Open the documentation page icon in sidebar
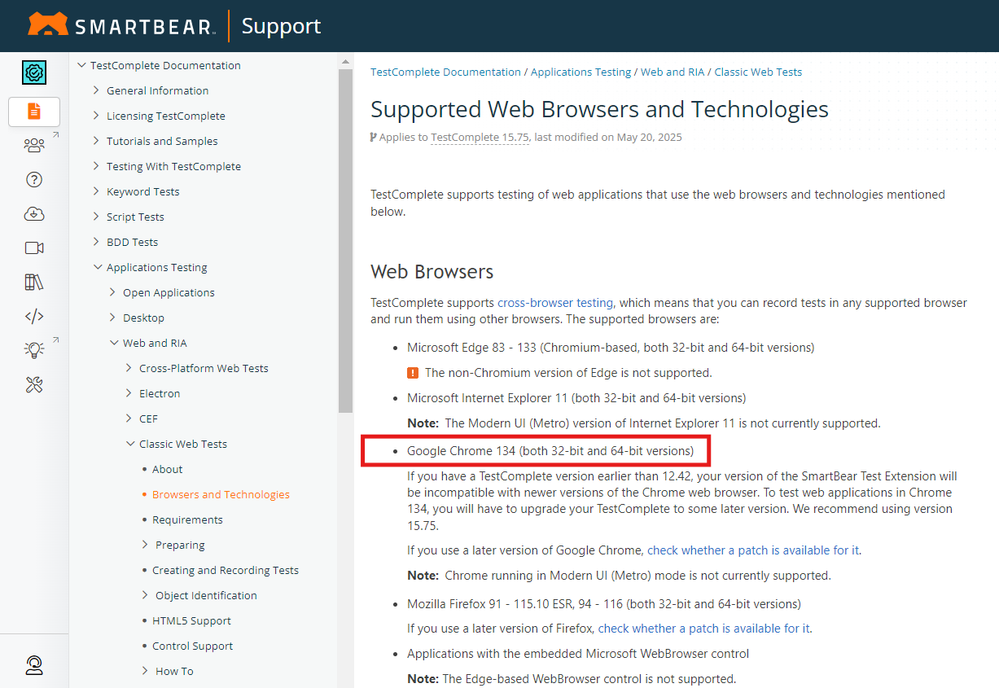The height and width of the screenshot is (688, 999). 34,111
